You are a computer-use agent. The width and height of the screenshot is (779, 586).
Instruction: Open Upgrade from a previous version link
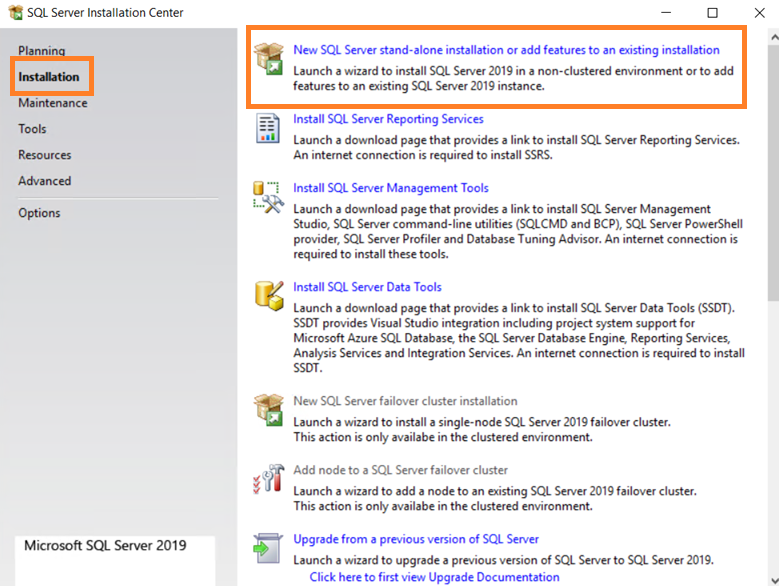click(x=416, y=539)
